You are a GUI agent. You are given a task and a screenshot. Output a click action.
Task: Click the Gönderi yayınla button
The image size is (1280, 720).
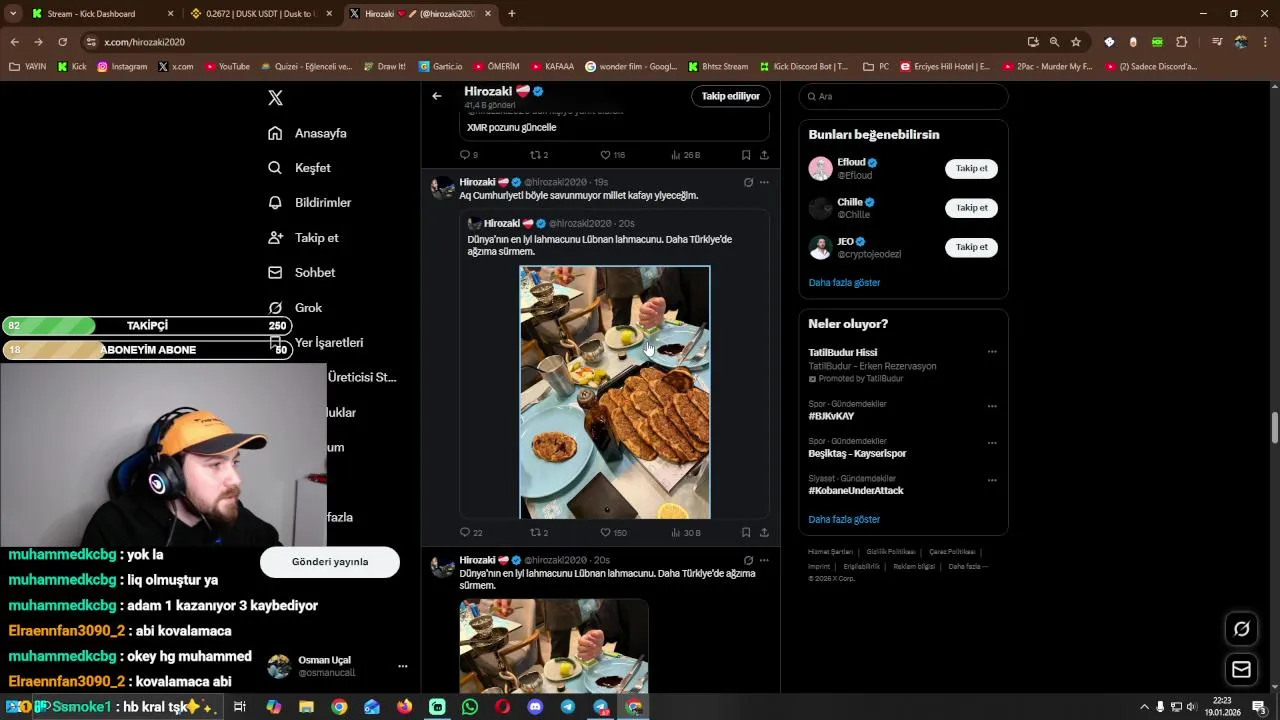click(x=330, y=562)
